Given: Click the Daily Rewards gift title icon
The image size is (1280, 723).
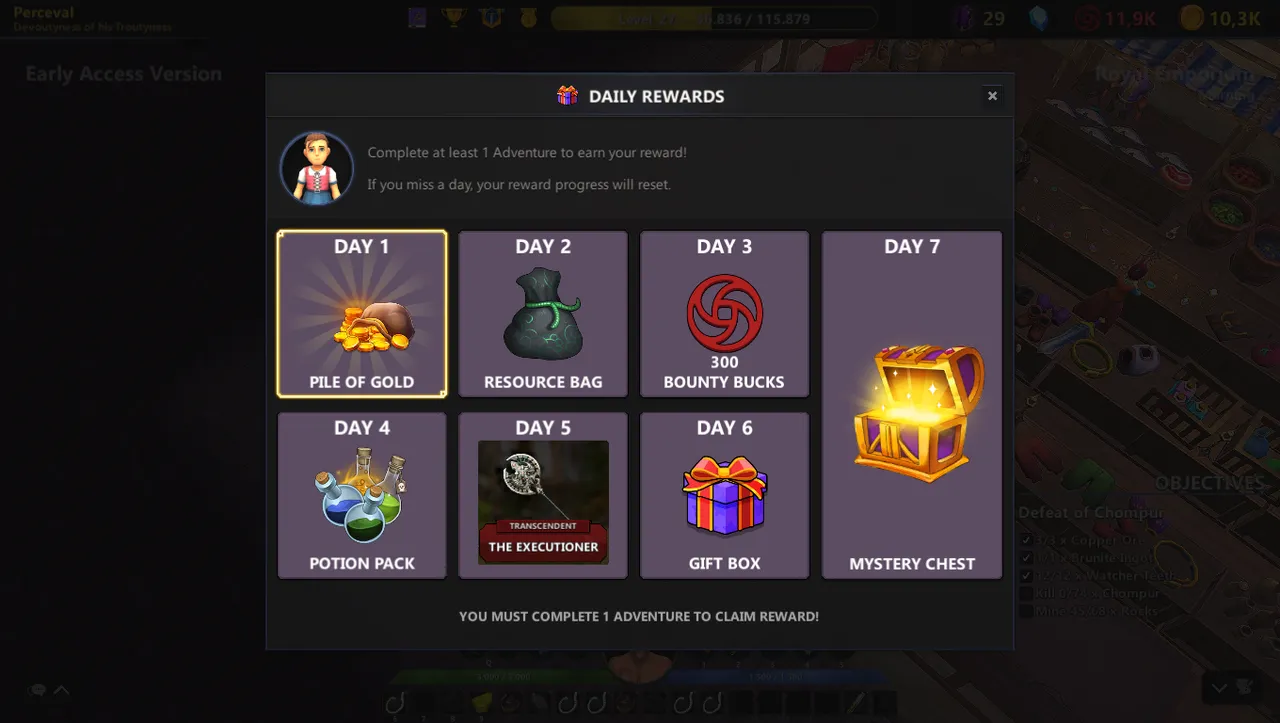Looking at the screenshot, I should pyautogui.click(x=567, y=96).
